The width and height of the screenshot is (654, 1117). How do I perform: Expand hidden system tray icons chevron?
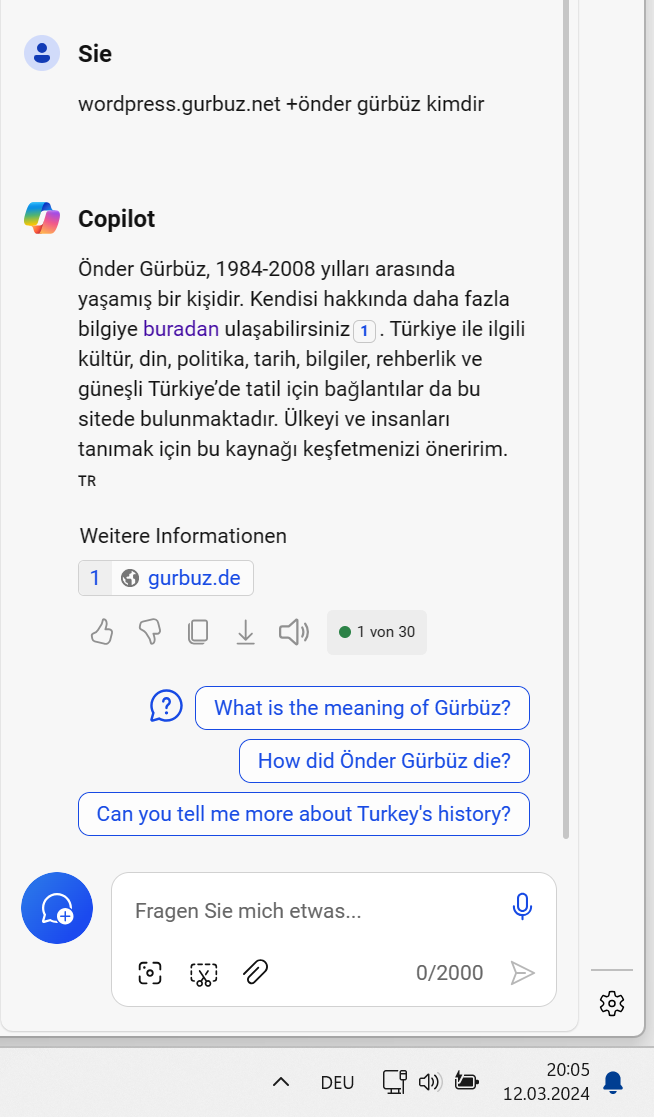click(281, 1082)
